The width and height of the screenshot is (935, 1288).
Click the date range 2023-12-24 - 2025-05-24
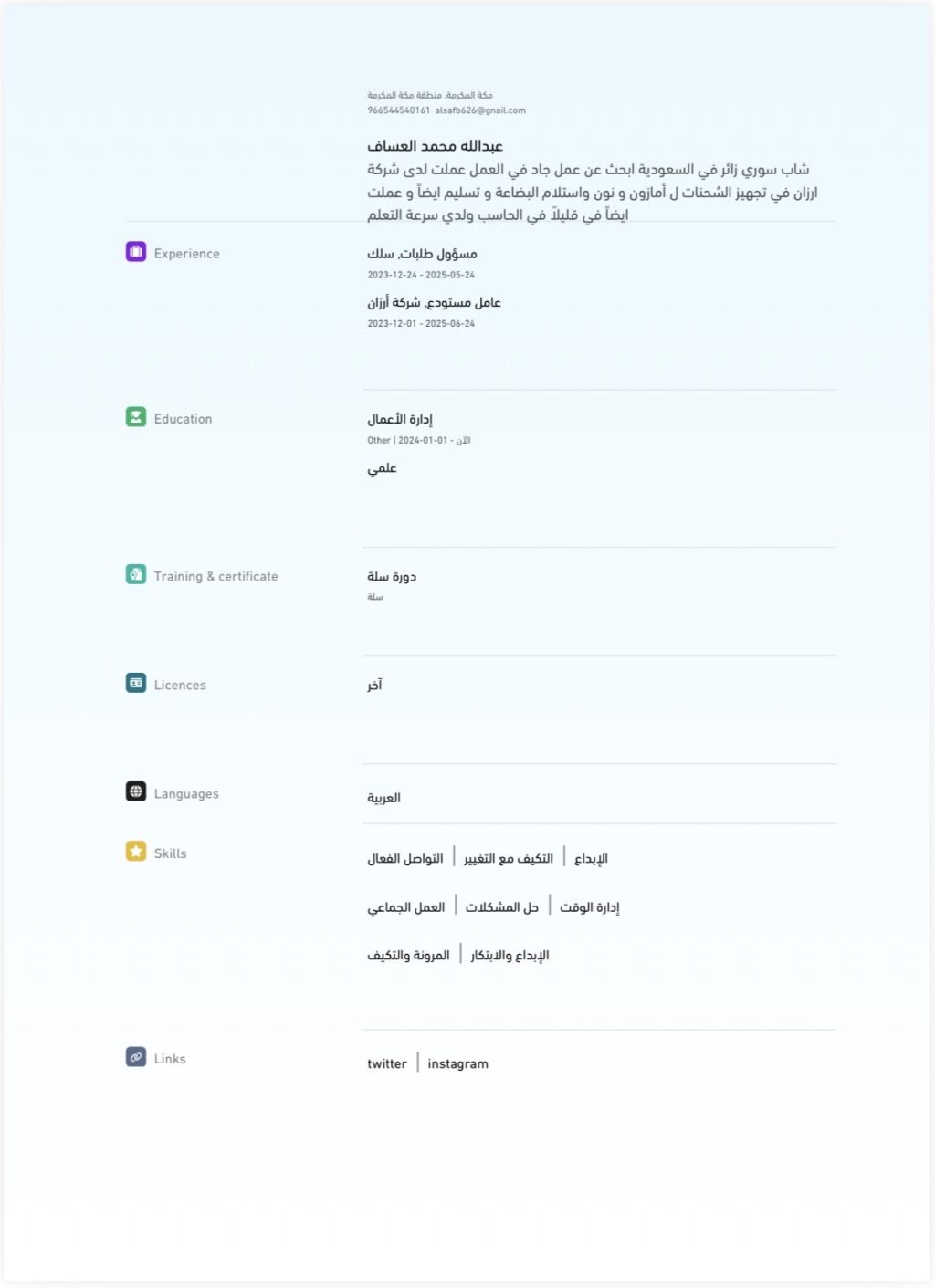click(x=421, y=275)
